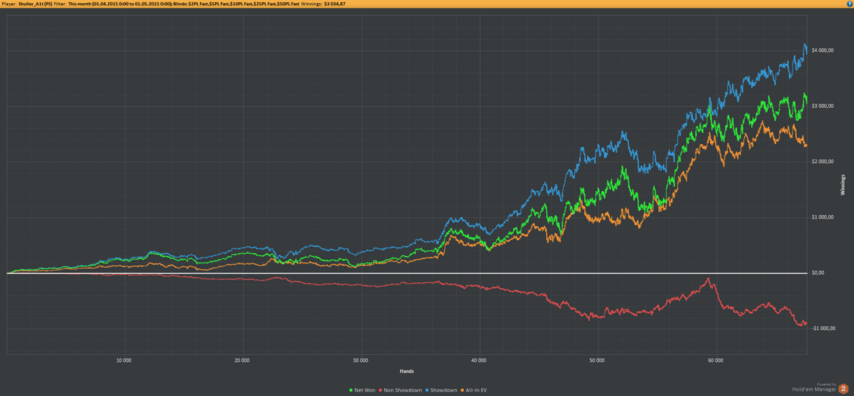Click the player name Shuller_A1t in header
This screenshot has width=854, height=396.
pyautogui.click(x=35, y=4)
